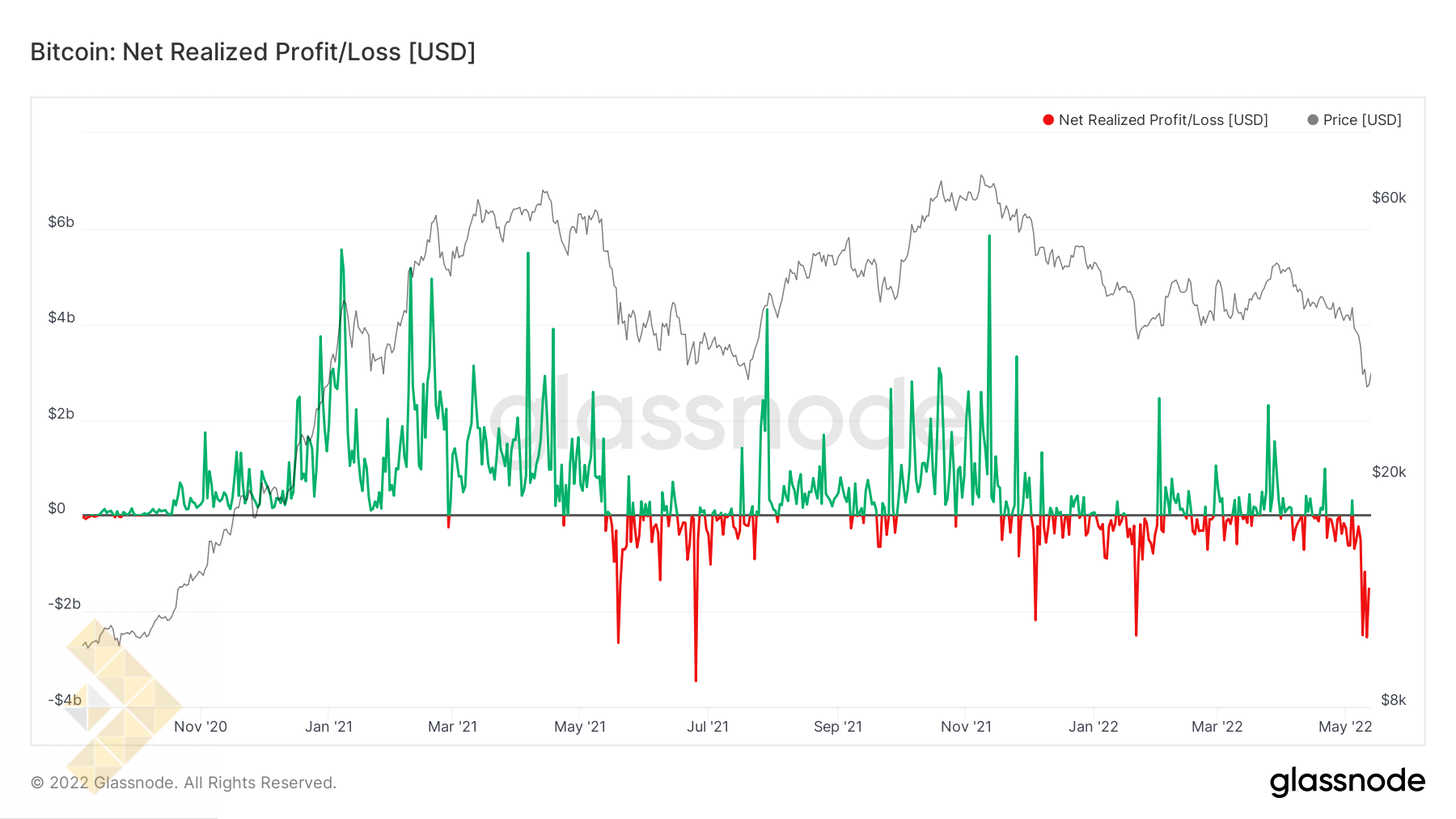This screenshot has width=1456, height=819.
Task: Click the $60k right price axis label
Action: pyautogui.click(x=1389, y=198)
